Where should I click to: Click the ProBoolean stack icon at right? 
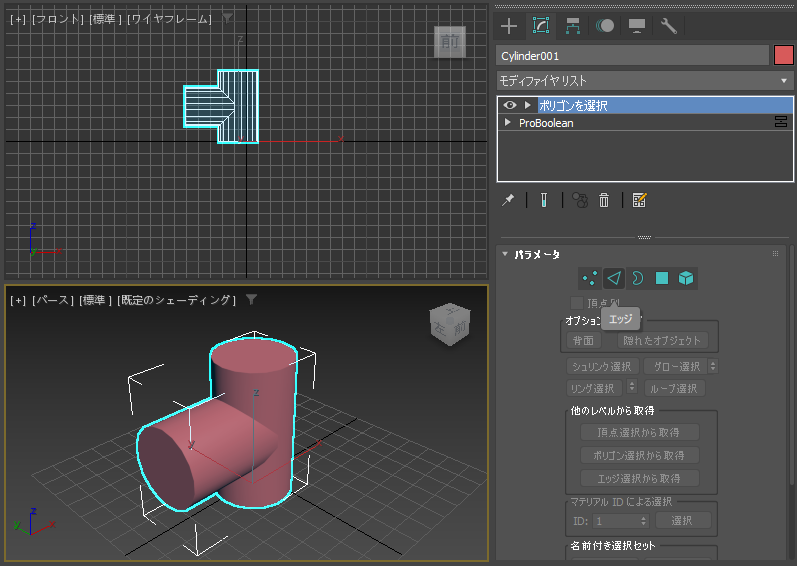tap(781, 122)
